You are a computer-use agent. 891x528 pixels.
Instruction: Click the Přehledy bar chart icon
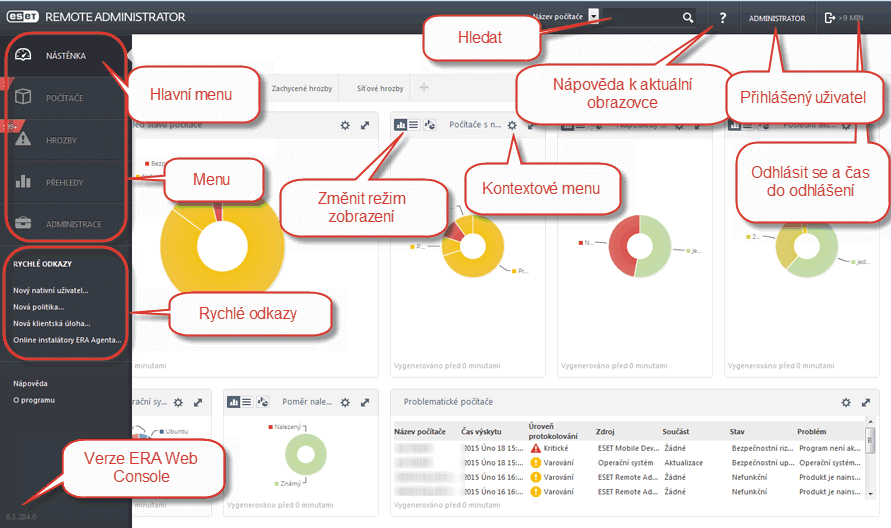(x=23, y=181)
